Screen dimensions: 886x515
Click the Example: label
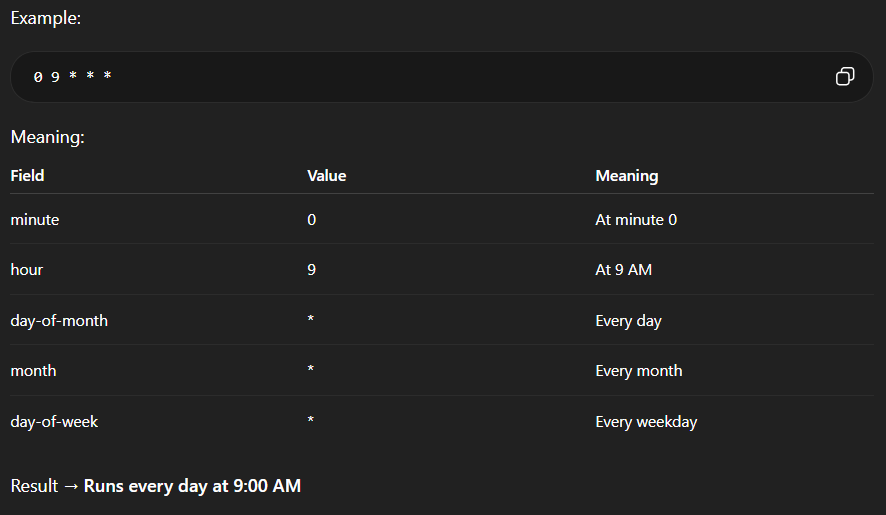[x=46, y=19]
